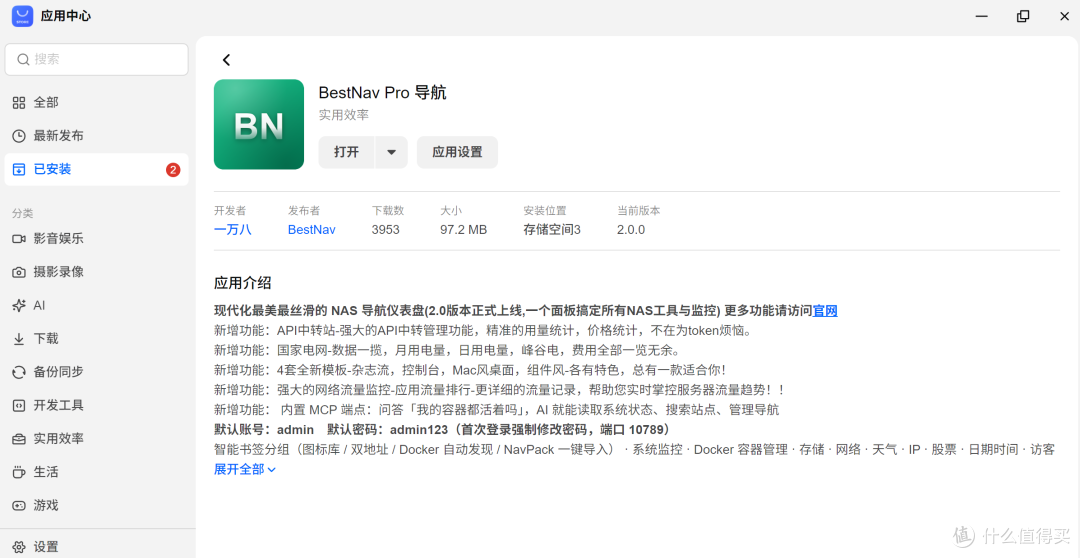Open 设置 in sidebar
The image size is (1080, 558).
pyautogui.click(x=96, y=547)
